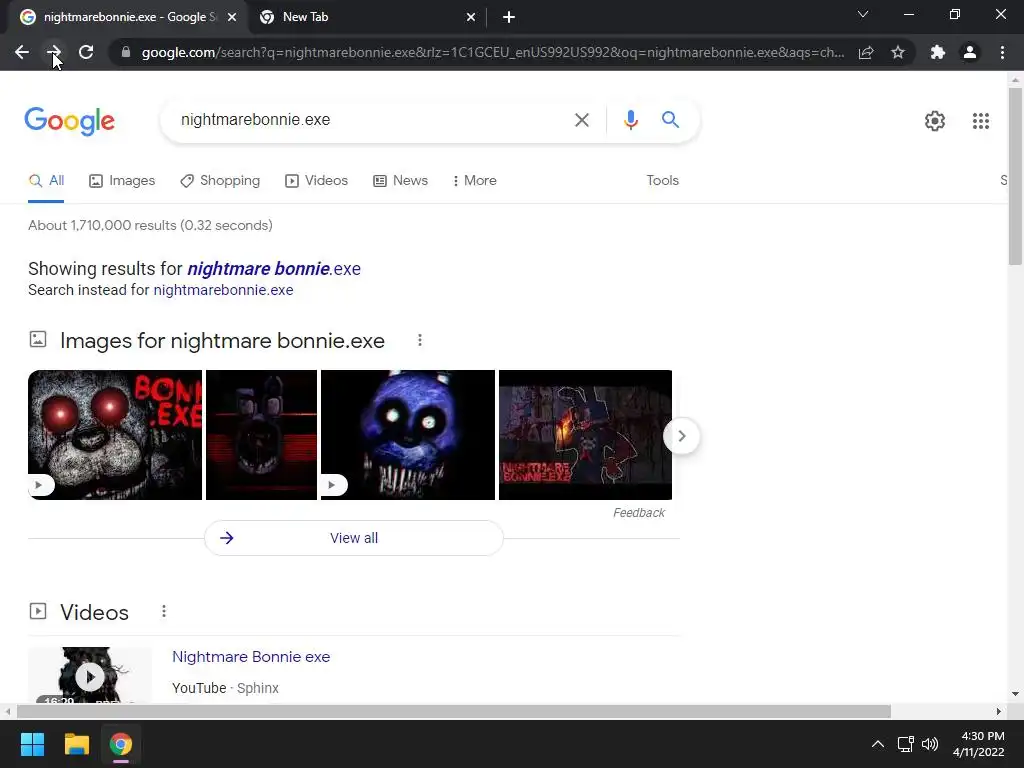Image resolution: width=1024 pixels, height=768 pixels.
Task: Click the address bar URL
Action: pos(493,52)
